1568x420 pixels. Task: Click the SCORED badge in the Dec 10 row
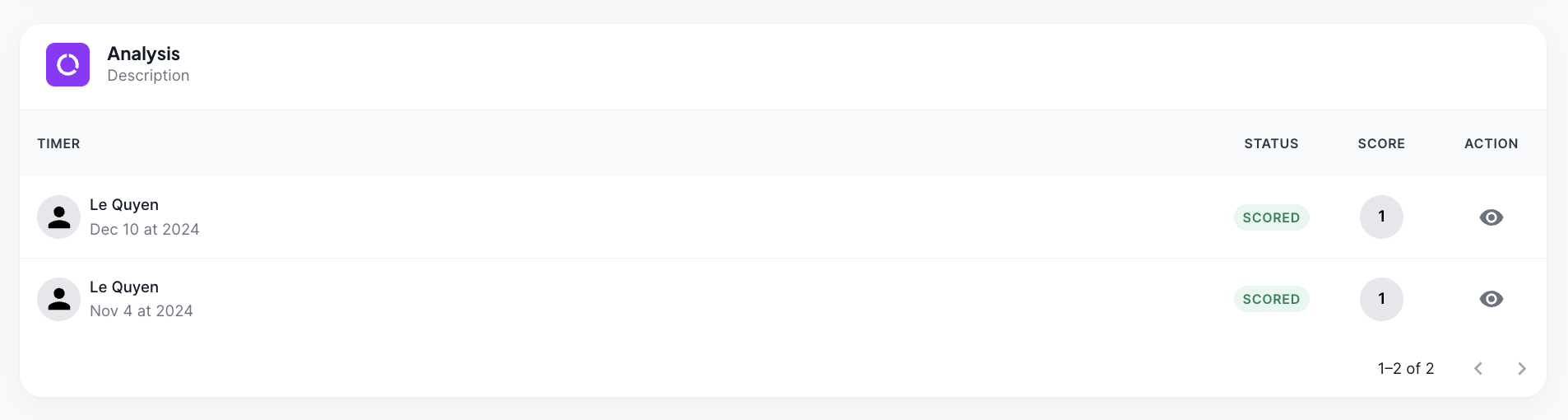pos(1271,217)
